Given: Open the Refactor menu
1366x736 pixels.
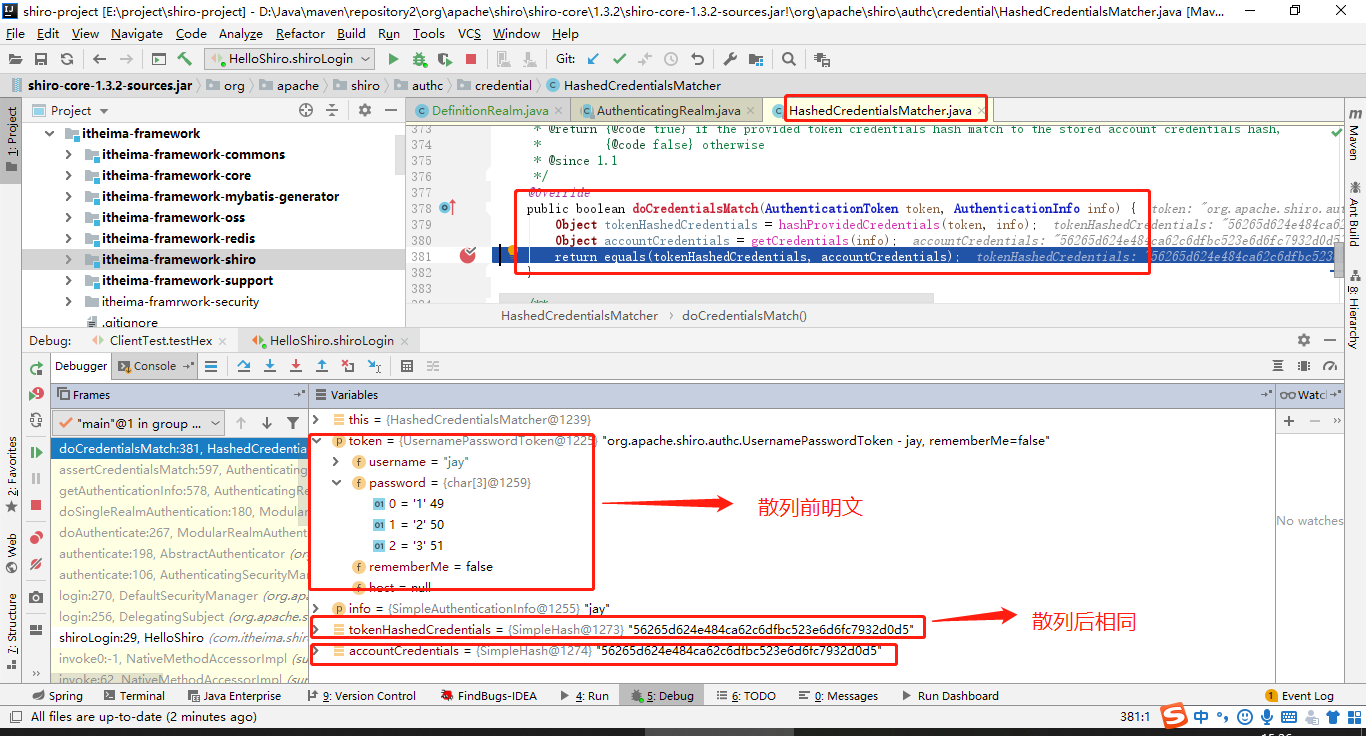Looking at the screenshot, I should 300,33.
